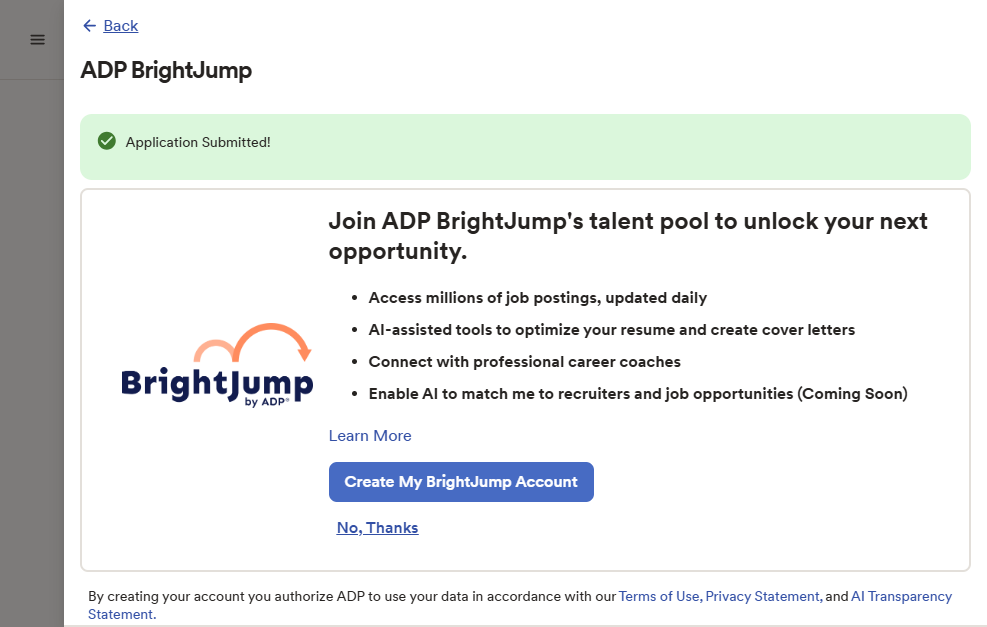Click the green checkmark success icon
The image size is (987, 627).
point(107,142)
